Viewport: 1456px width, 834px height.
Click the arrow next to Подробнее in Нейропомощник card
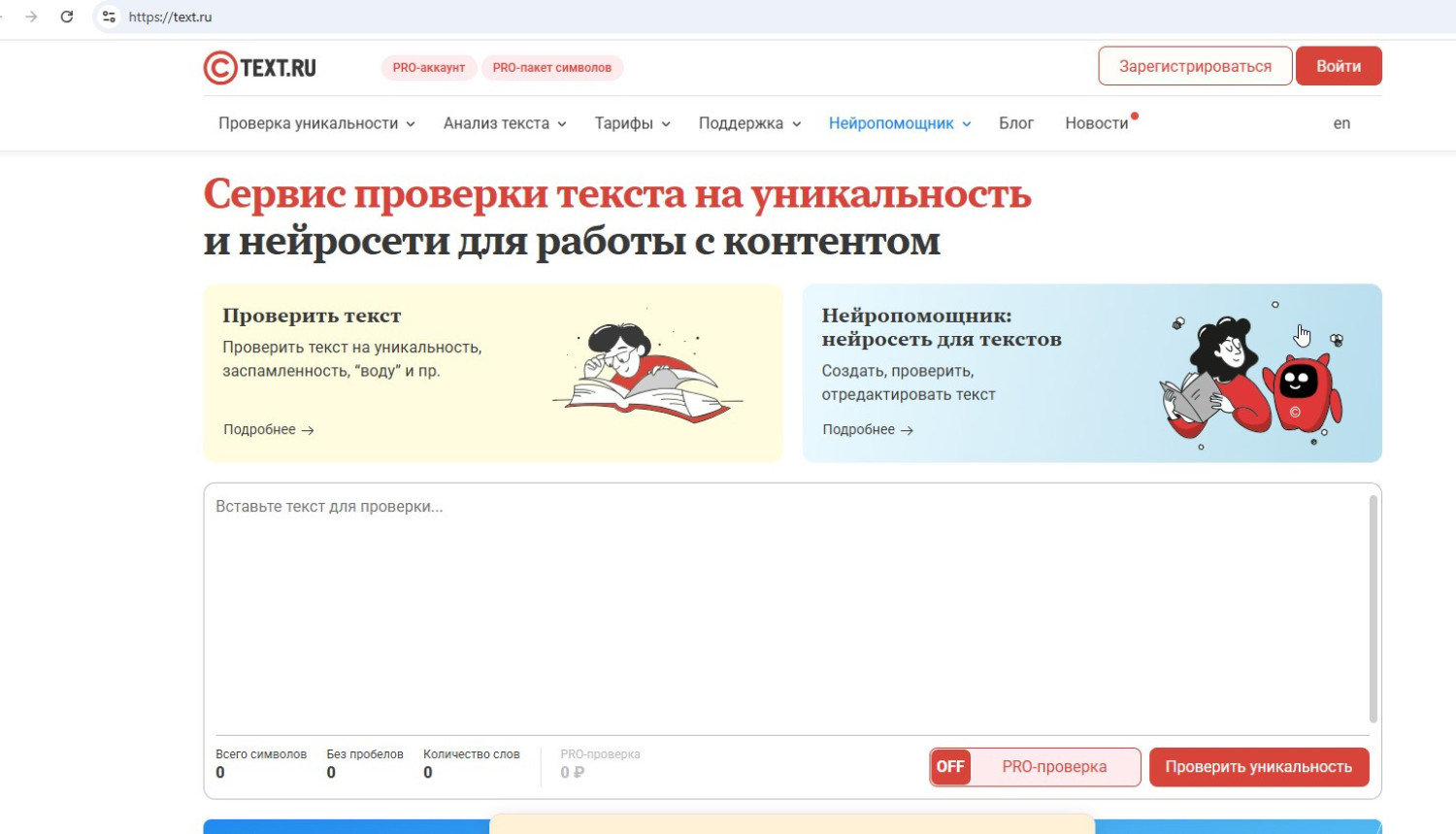click(907, 430)
